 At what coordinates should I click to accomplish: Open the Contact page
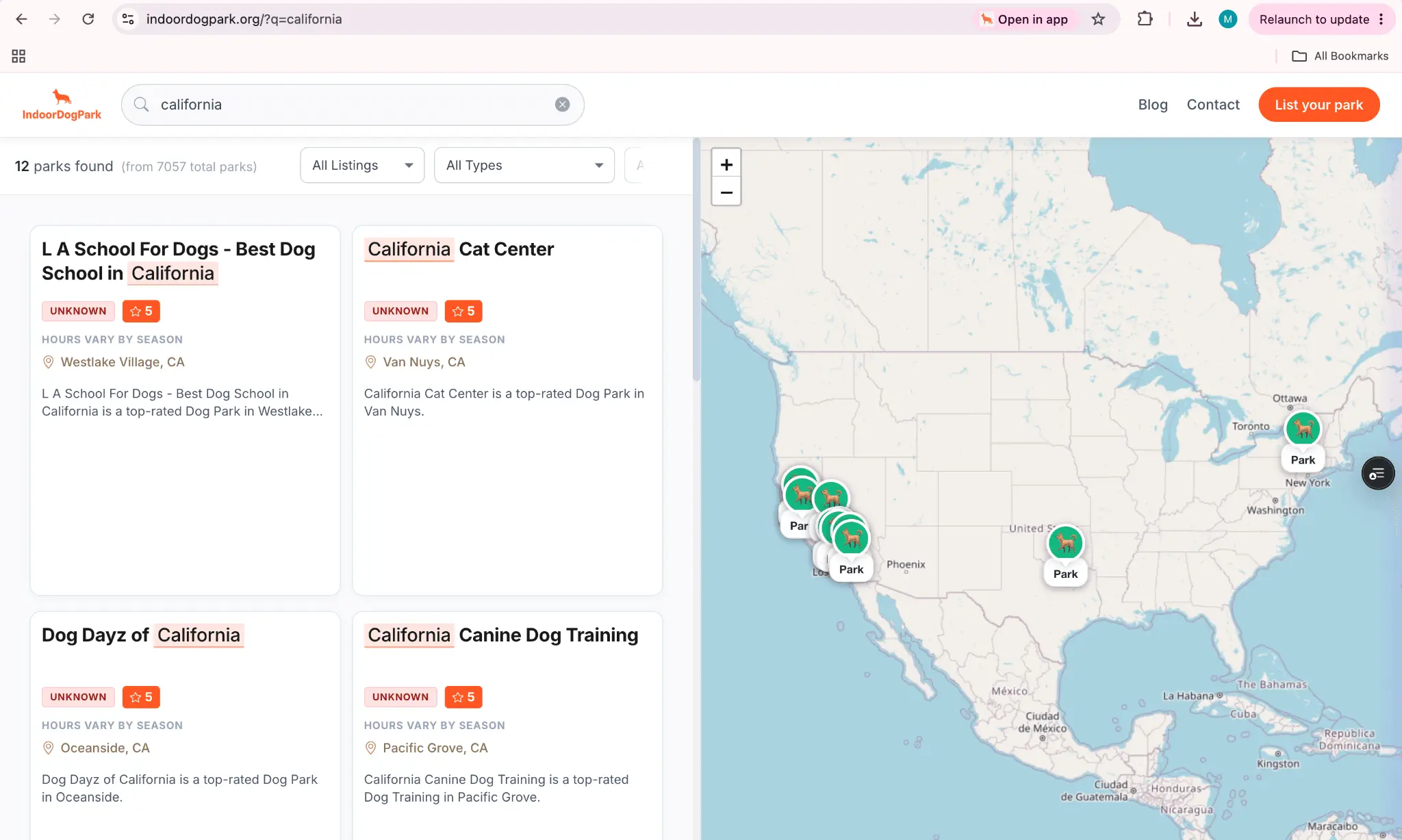[x=1213, y=105]
